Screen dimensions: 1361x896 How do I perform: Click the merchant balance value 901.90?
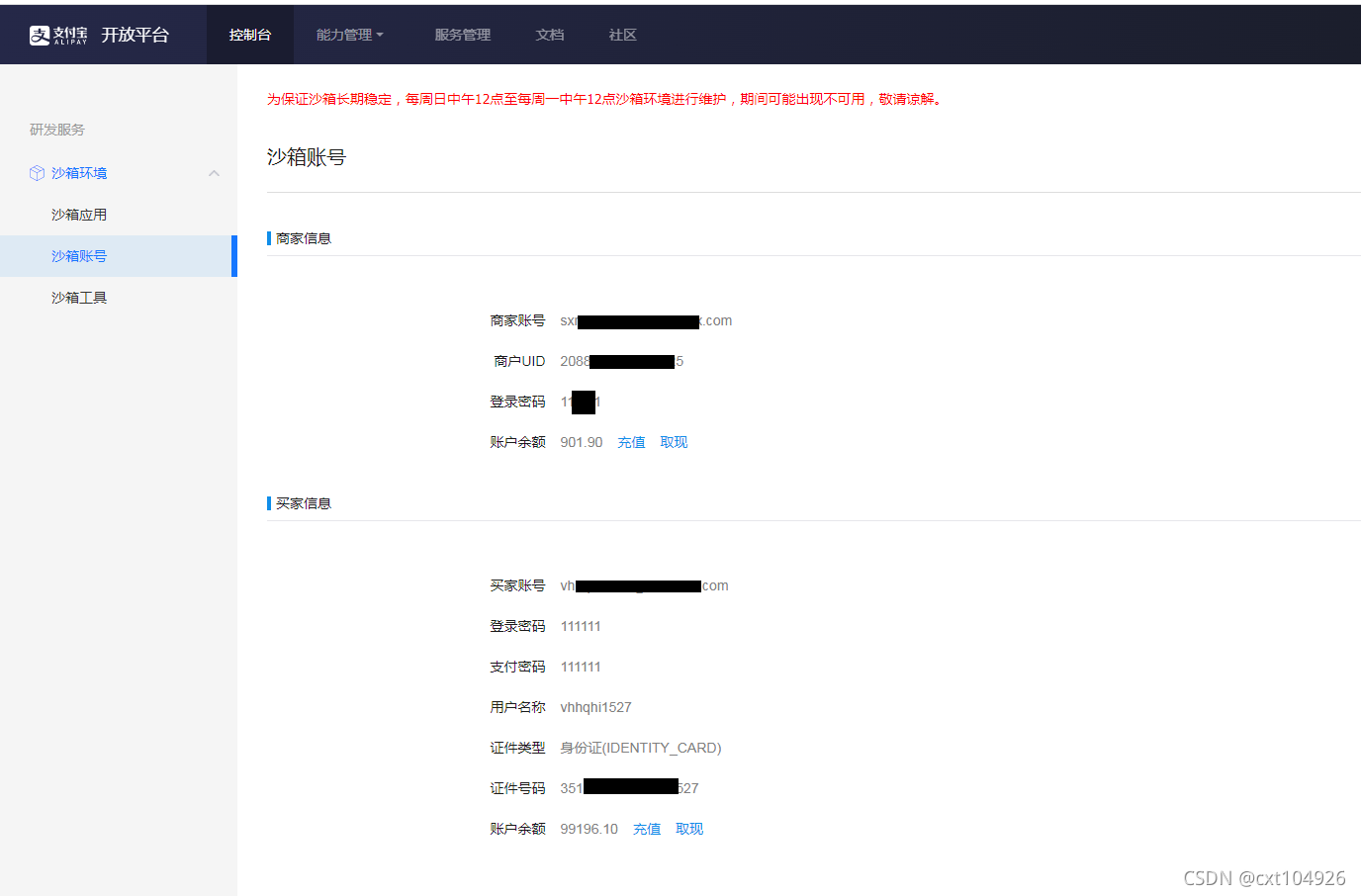582,442
